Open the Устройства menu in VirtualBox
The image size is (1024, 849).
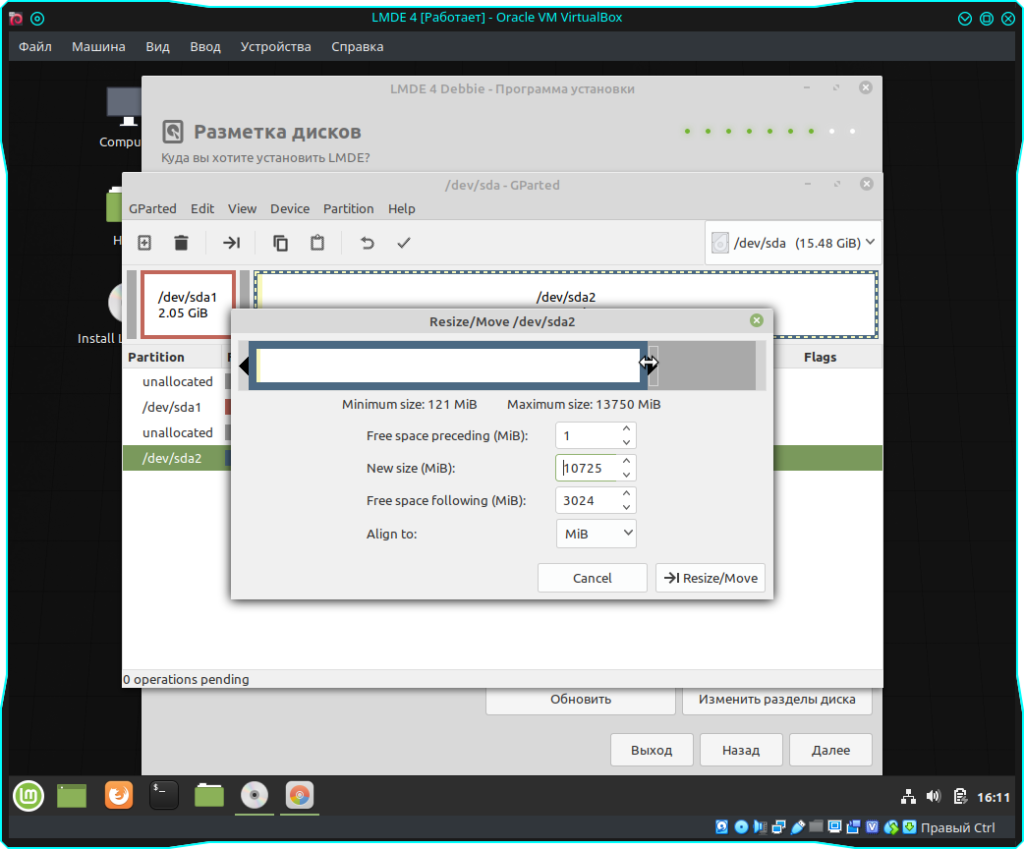(276, 46)
